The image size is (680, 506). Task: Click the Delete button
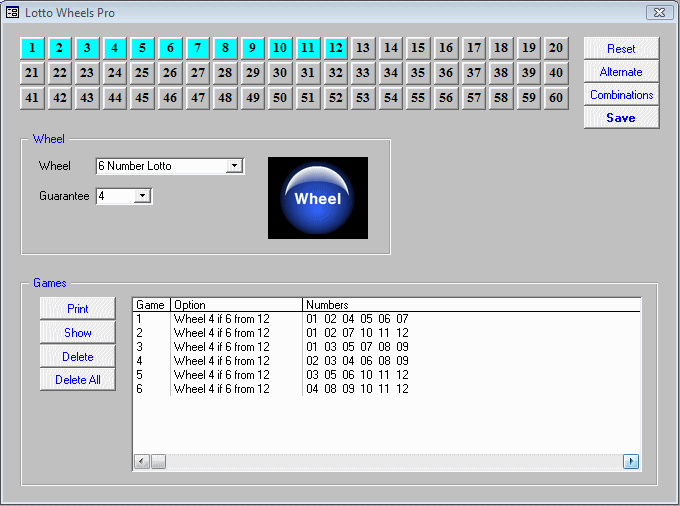(78, 356)
